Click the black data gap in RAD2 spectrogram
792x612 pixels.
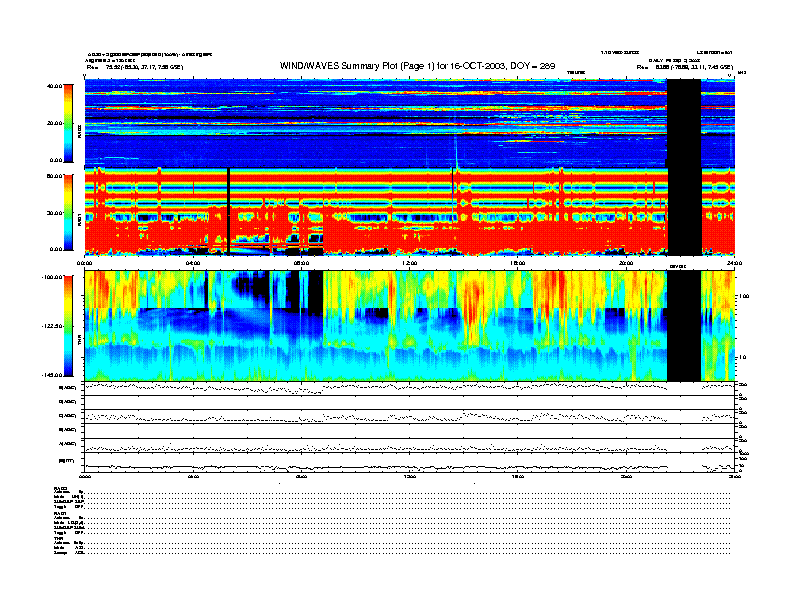[x=684, y=123]
